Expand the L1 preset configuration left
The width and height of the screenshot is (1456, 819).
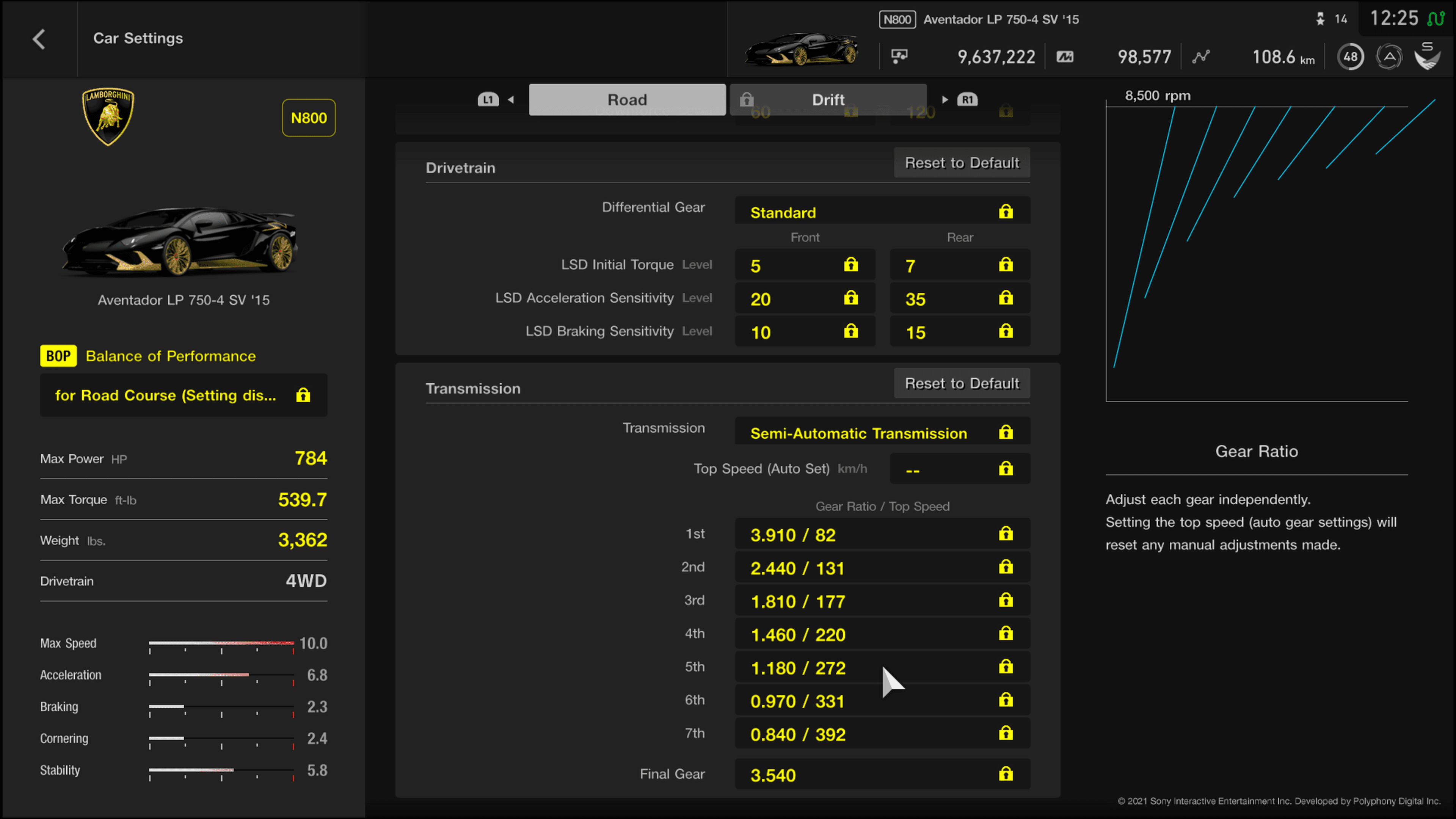[x=511, y=99]
